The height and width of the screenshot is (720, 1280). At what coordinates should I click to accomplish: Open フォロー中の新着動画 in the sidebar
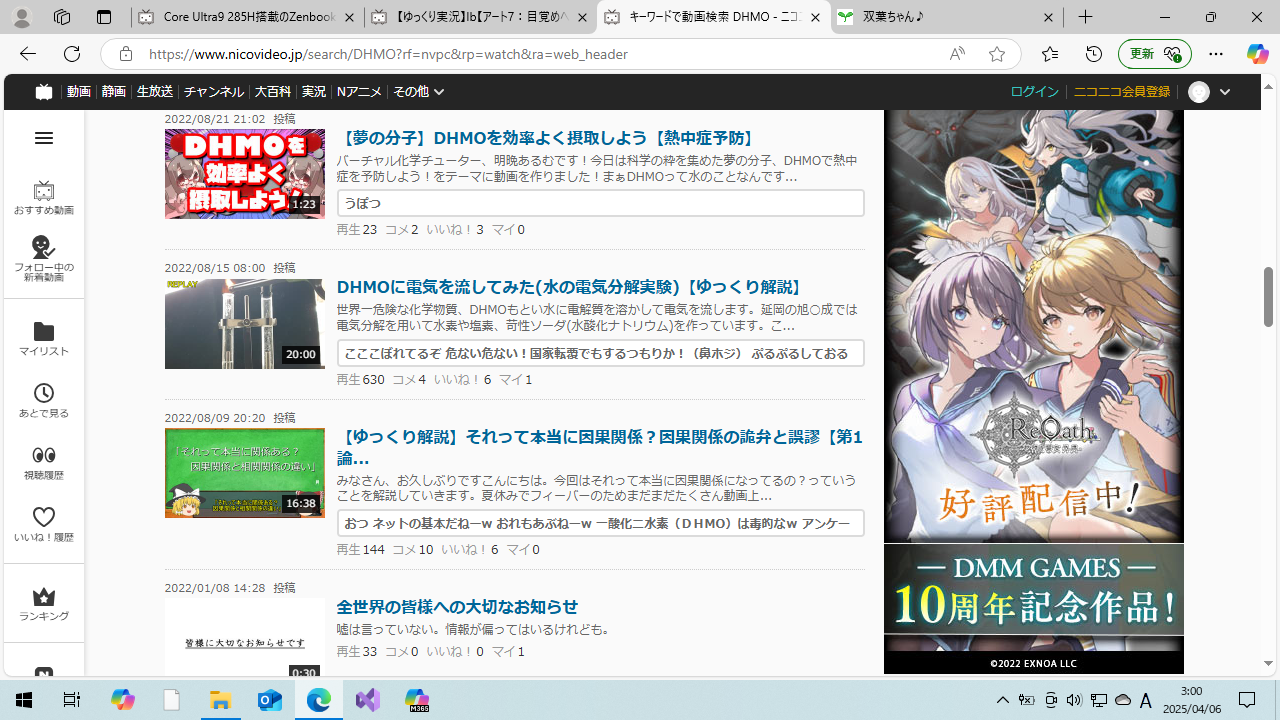coord(43,258)
